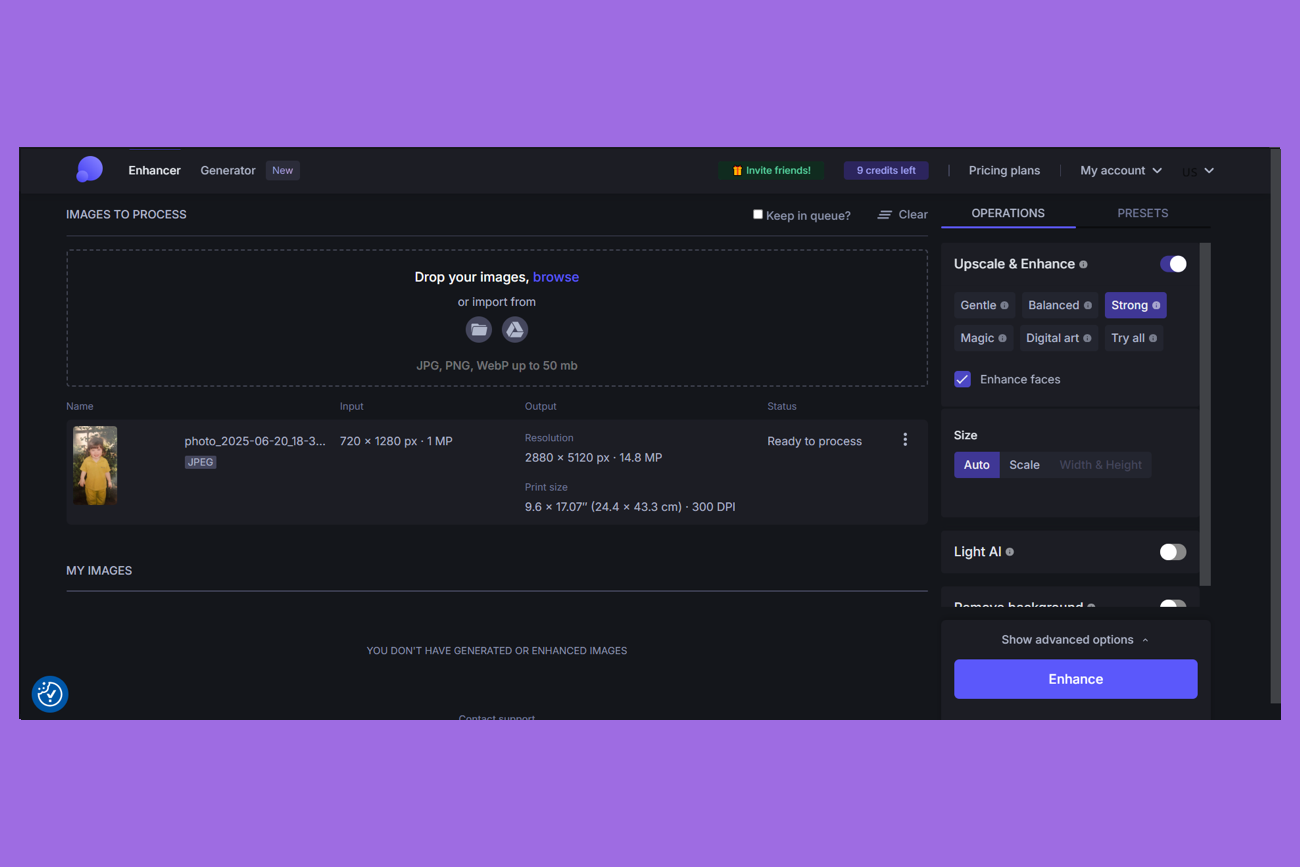Click the Clear queue icon
This screenshot has width=1300, height=867.
pyautogui.click(x=885, y=215)
